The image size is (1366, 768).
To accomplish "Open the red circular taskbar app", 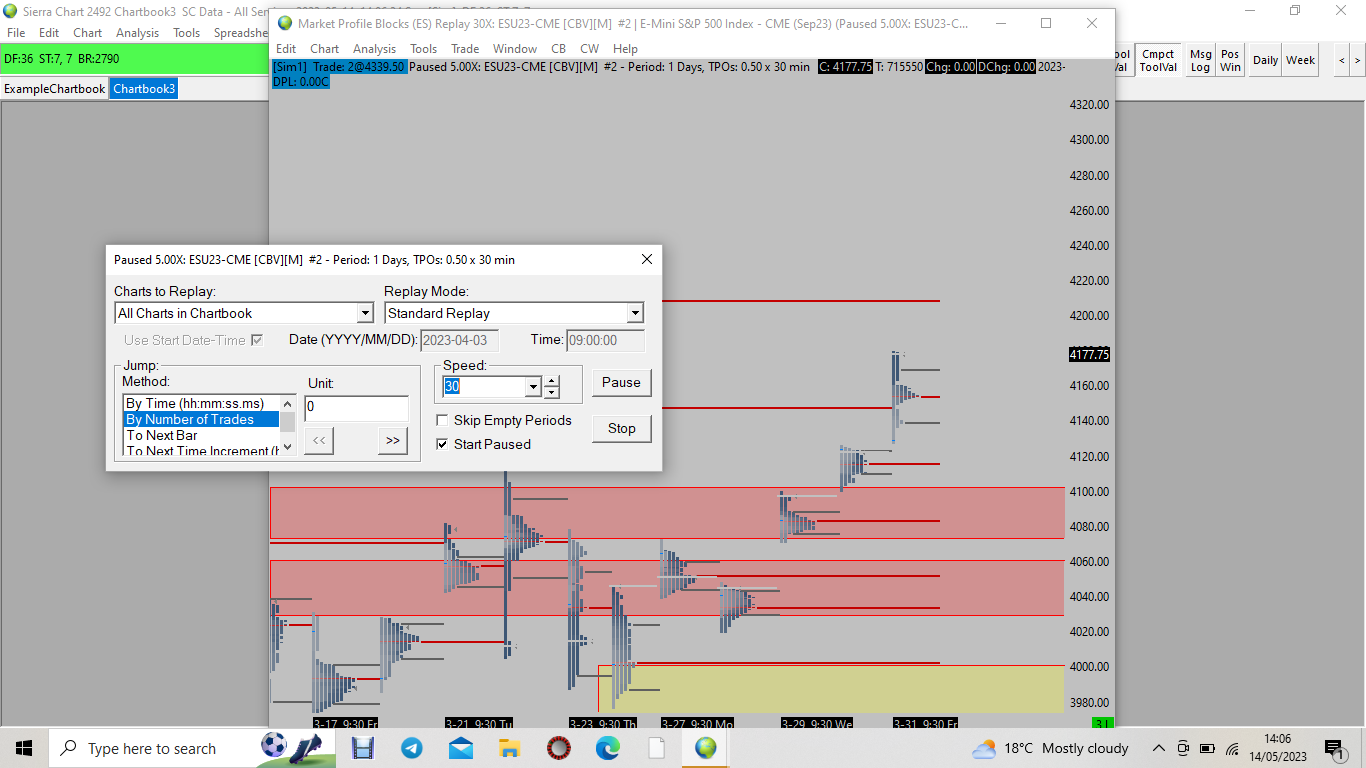I will click(x=559, y=748).
